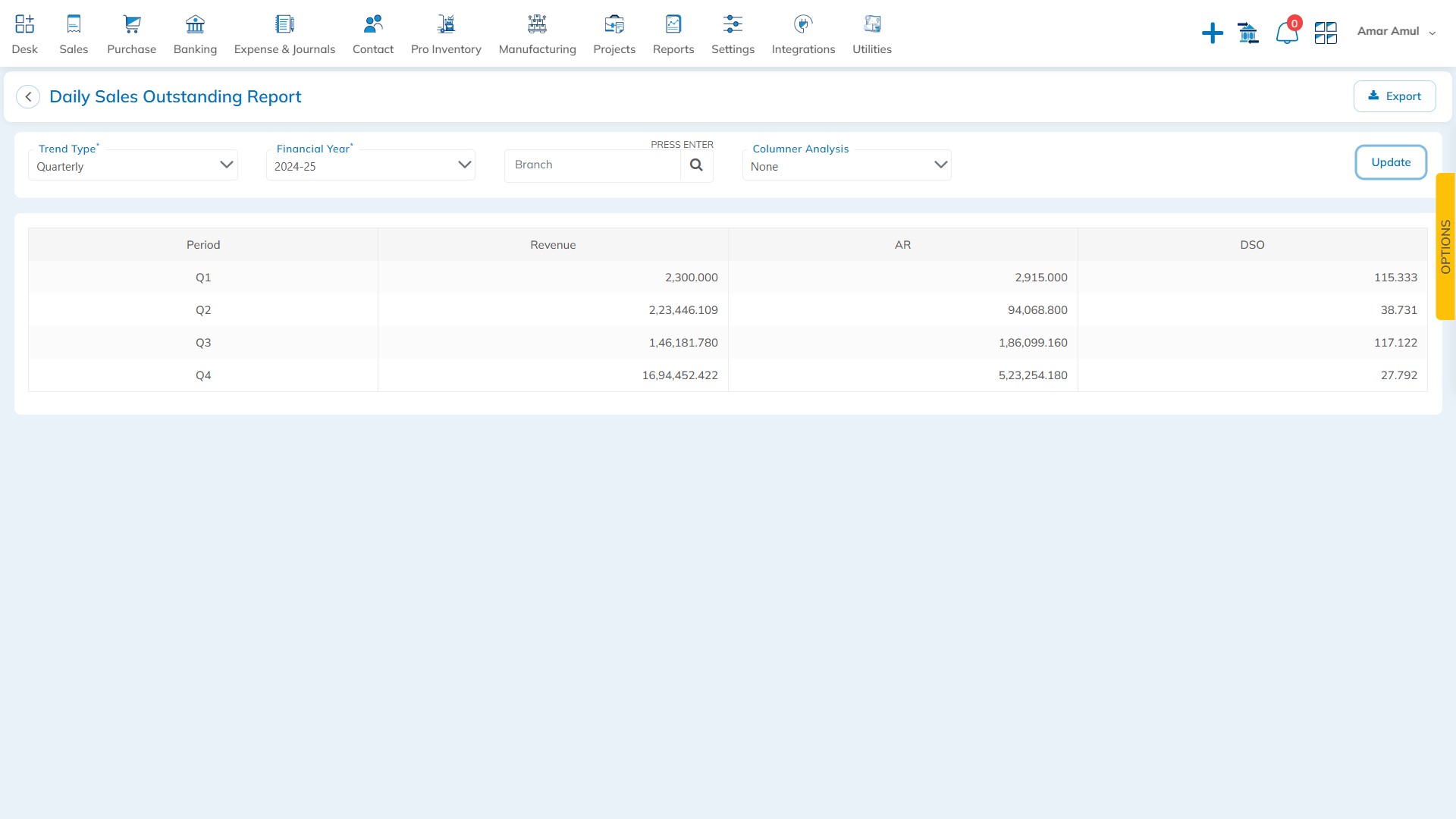This screenshot has height=819, width=1456.
Task: Open Expense & Journals icon
Action: pos(284,24)
